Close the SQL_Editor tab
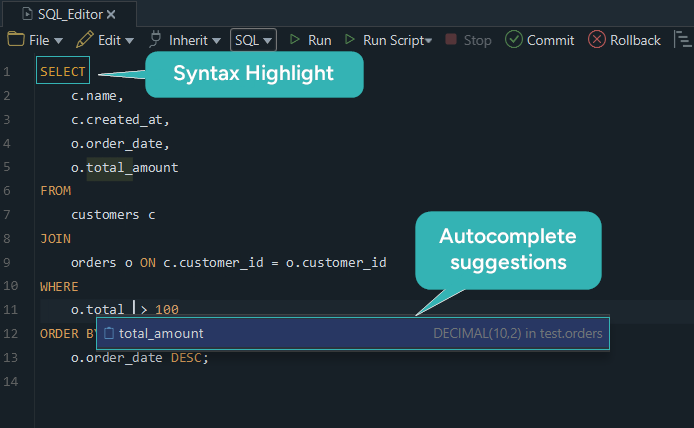Viewport: 694px width, 428px height. pos(111,15)
